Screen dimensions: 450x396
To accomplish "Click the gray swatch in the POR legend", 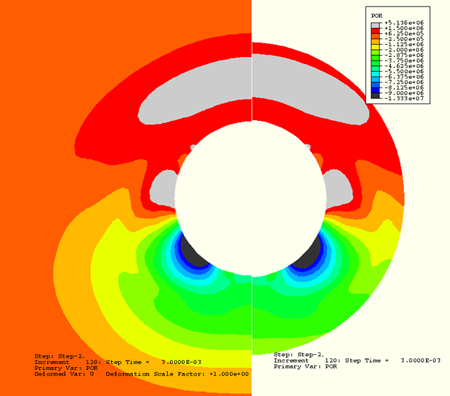I will pos(375,25).
